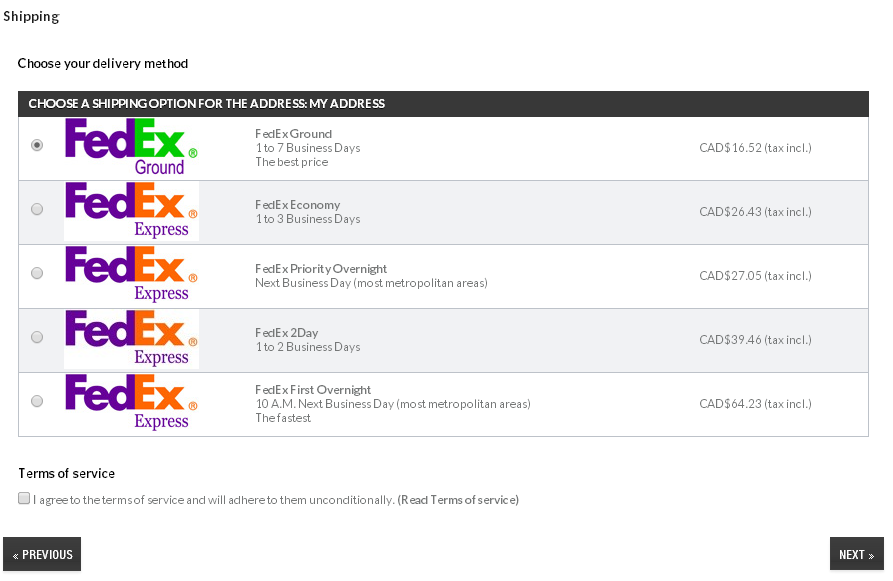Tick the agree to terms checkbox
This screenshot has width=893, height=581.
tap(24, 498)
